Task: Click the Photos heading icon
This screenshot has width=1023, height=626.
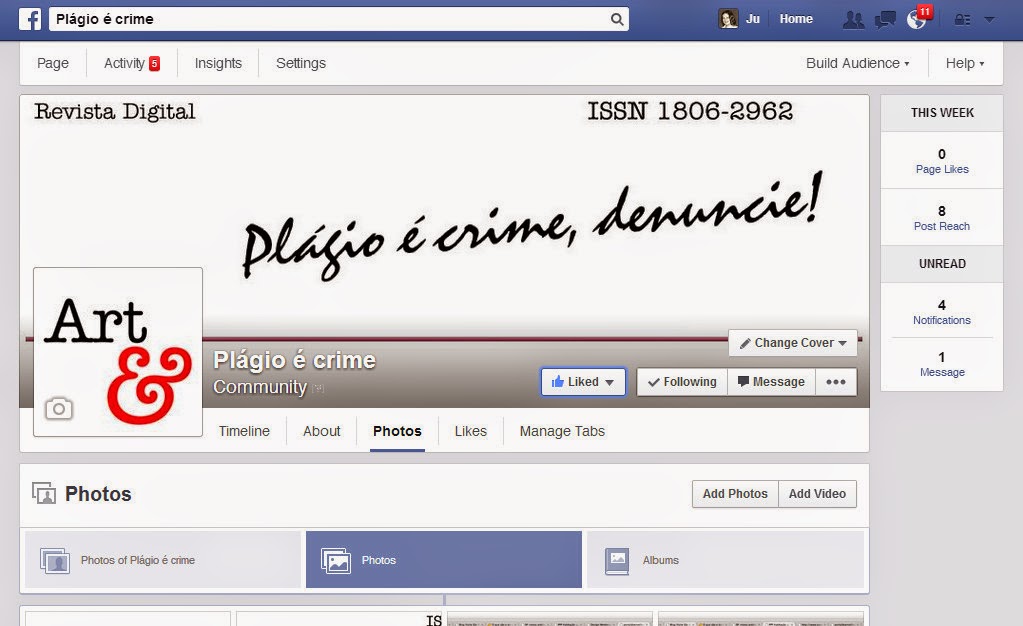Action: pyautogui.click(x=44, y=493)
